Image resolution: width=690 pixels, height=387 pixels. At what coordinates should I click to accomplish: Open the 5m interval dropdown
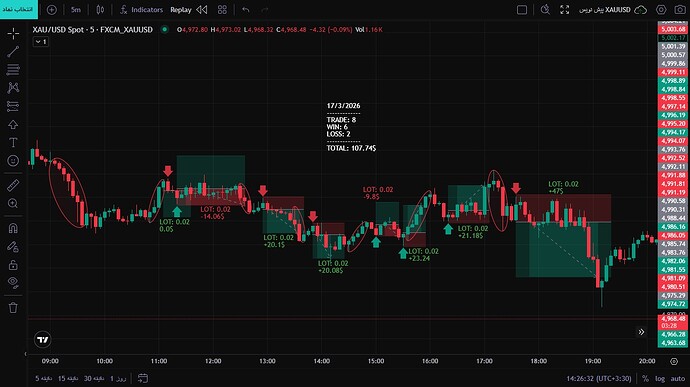click(76, 10)
